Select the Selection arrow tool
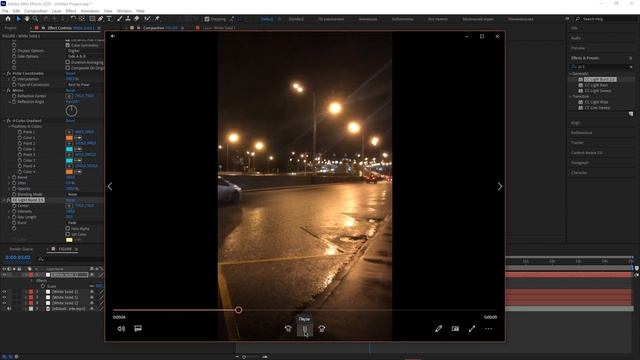This screenshot has height=360, width=640. point(18,19)
